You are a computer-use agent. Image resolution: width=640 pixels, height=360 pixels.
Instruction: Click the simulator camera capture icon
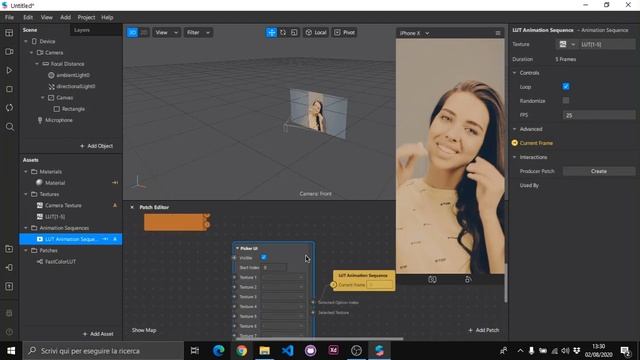tap(432, 280)
